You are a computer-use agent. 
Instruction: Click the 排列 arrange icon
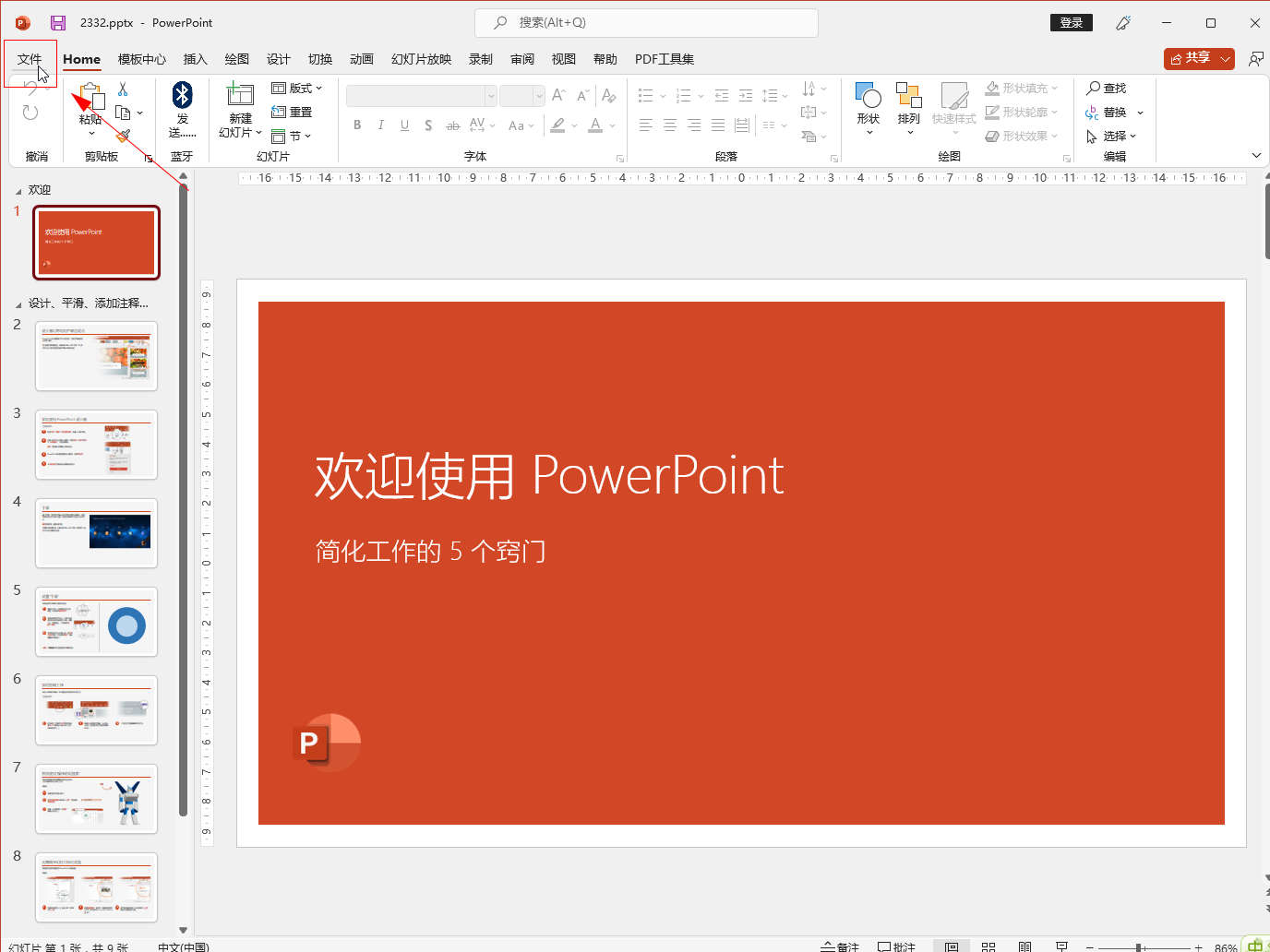click(x=909, y=95)
